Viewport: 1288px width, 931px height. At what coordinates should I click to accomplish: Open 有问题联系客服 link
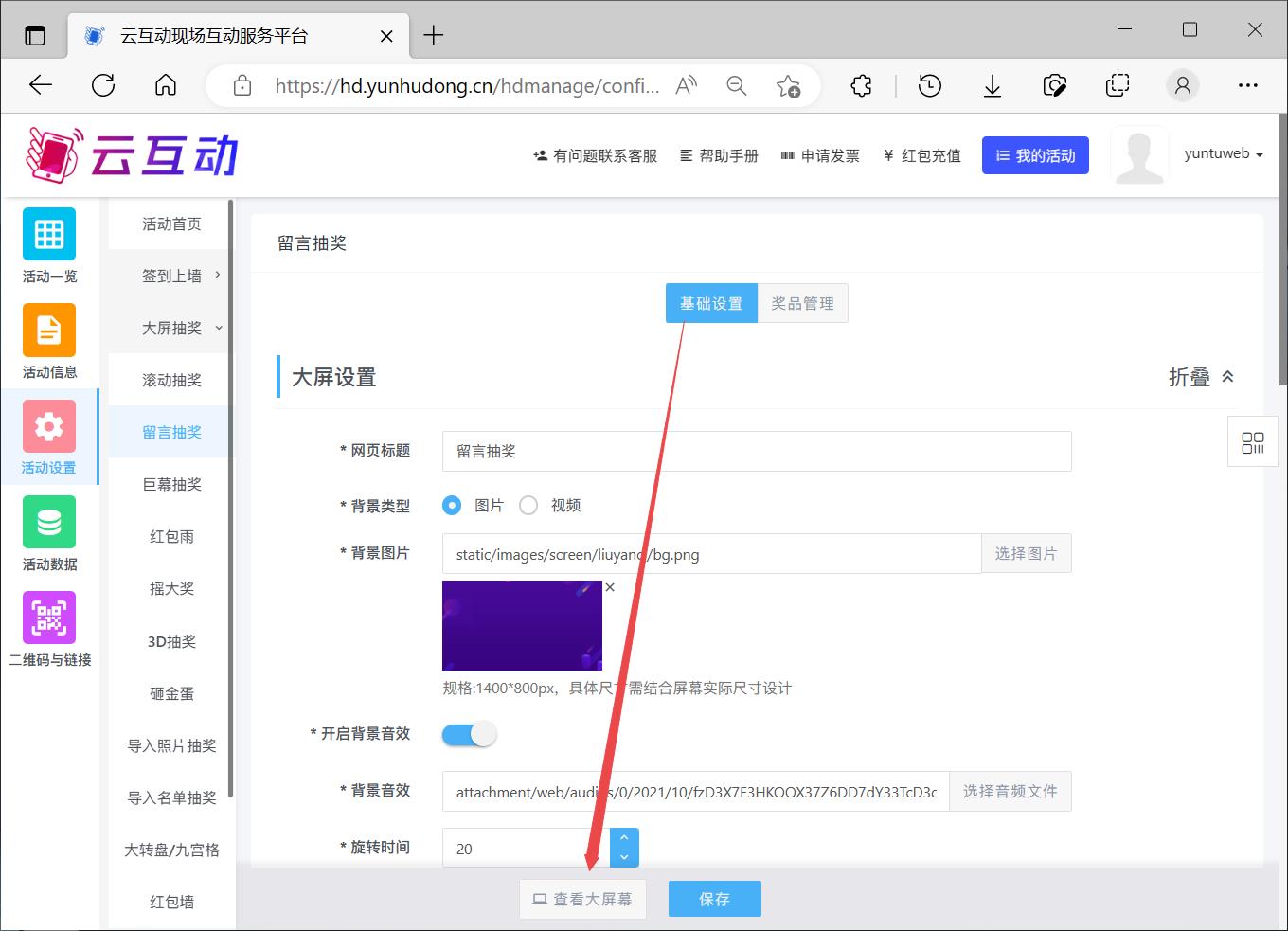tap(595, 155)
